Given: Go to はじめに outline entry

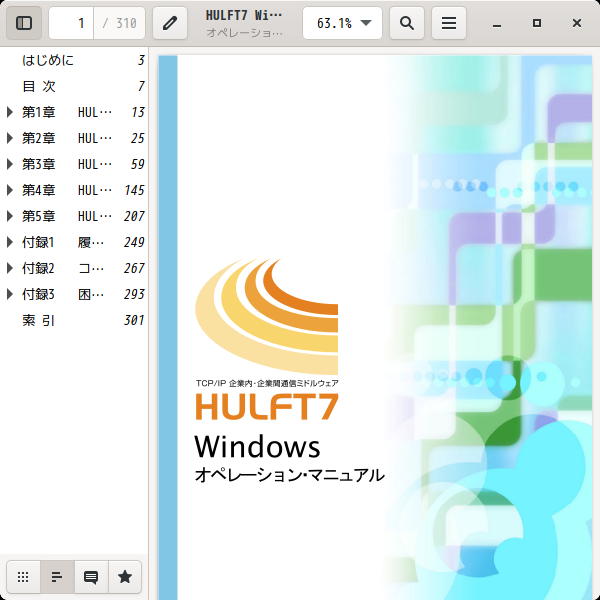Looking at the screenshot, I should 74,60.
